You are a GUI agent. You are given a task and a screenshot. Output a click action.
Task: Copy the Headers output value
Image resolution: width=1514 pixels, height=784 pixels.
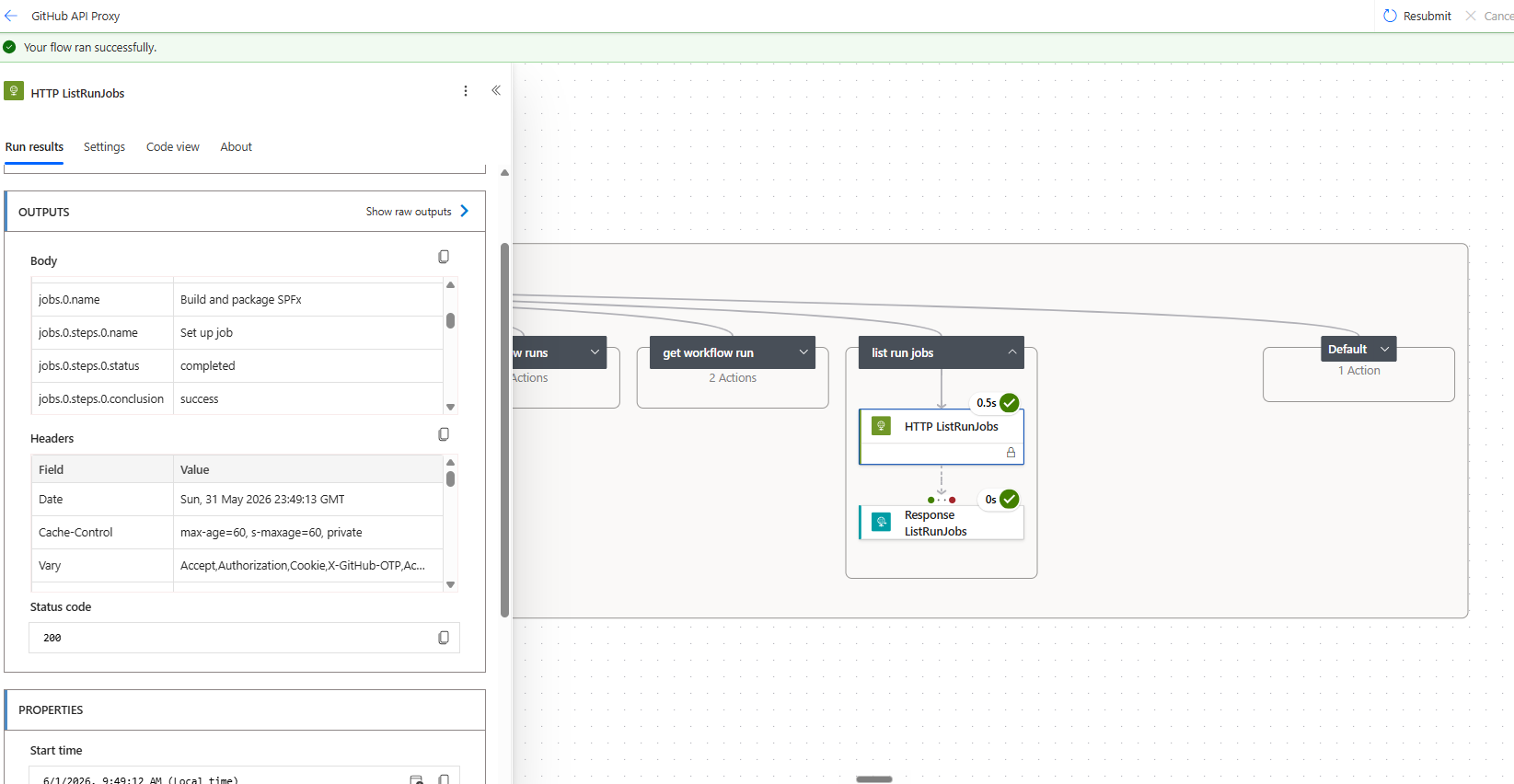444,434
